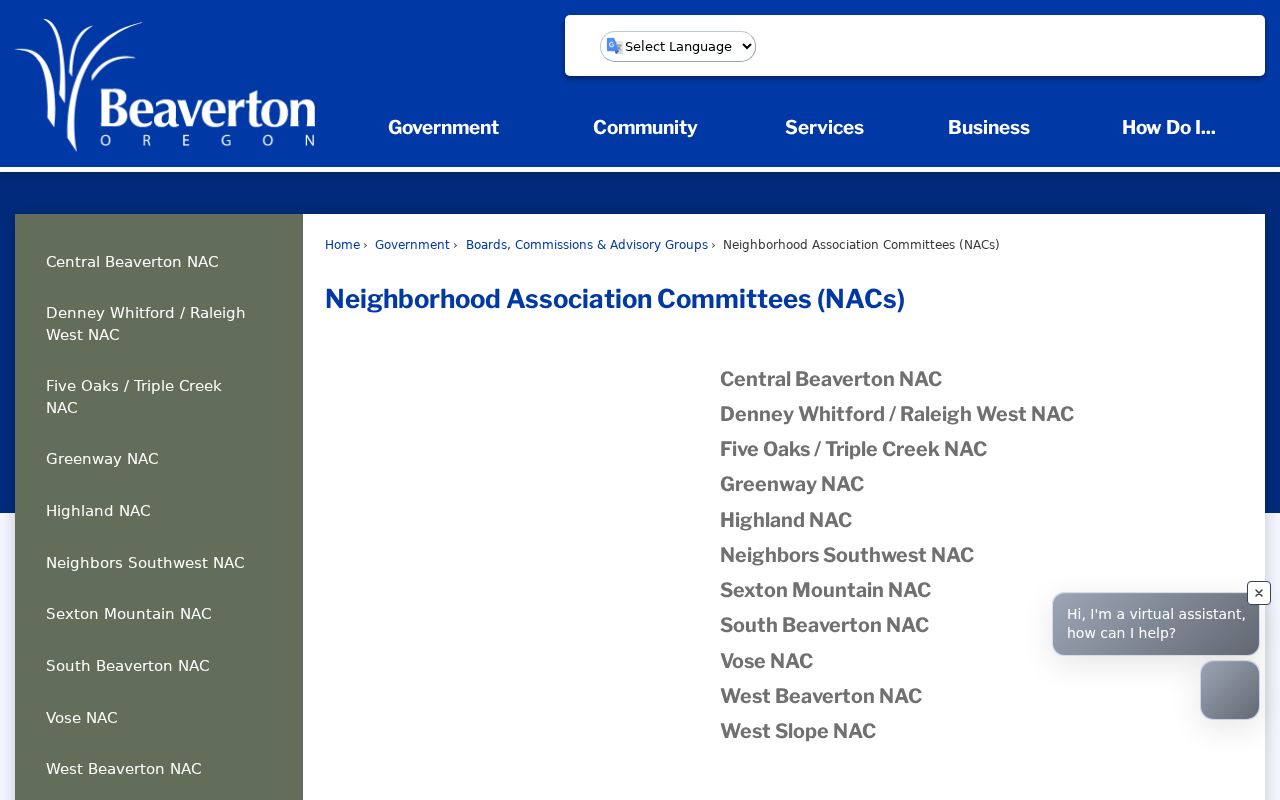The width and height of the screenshot is (1280, 800).
Task: Click Central Beaverton NAC heading link in main content
Action: (x=831, y=379)
